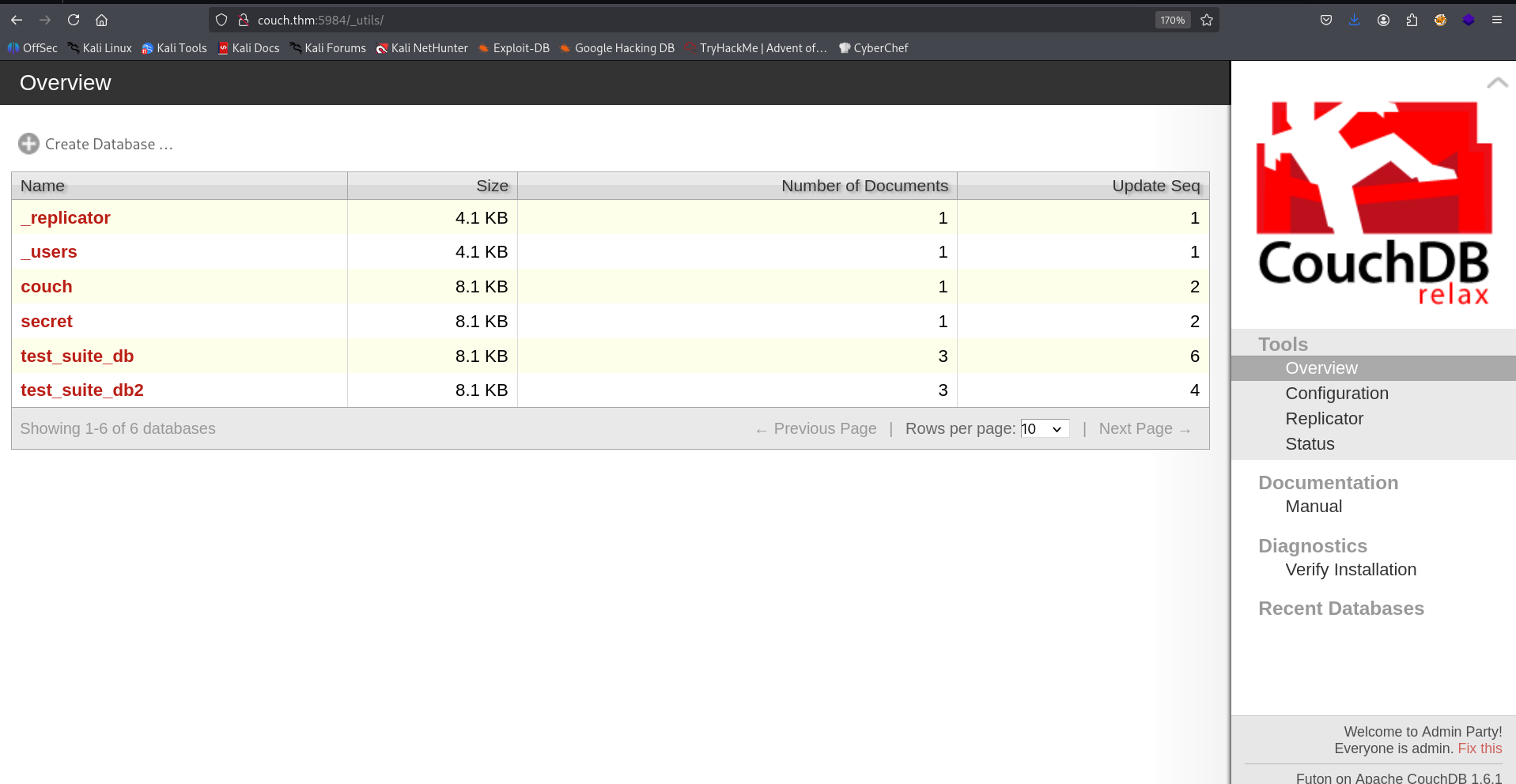Open the secret database link

click(x=47, y=322)
